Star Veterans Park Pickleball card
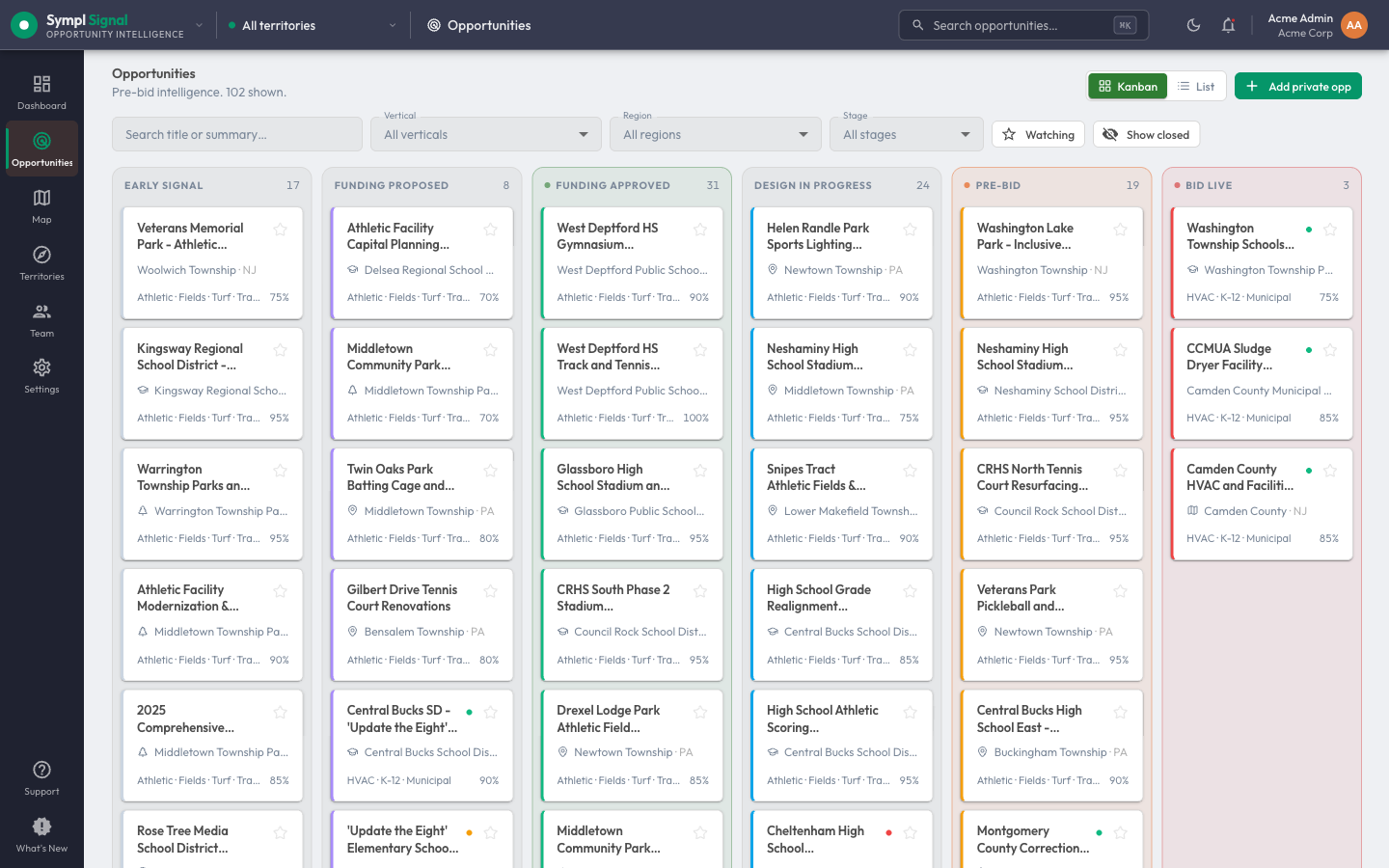1389x868 pixels. [1120, 591]
